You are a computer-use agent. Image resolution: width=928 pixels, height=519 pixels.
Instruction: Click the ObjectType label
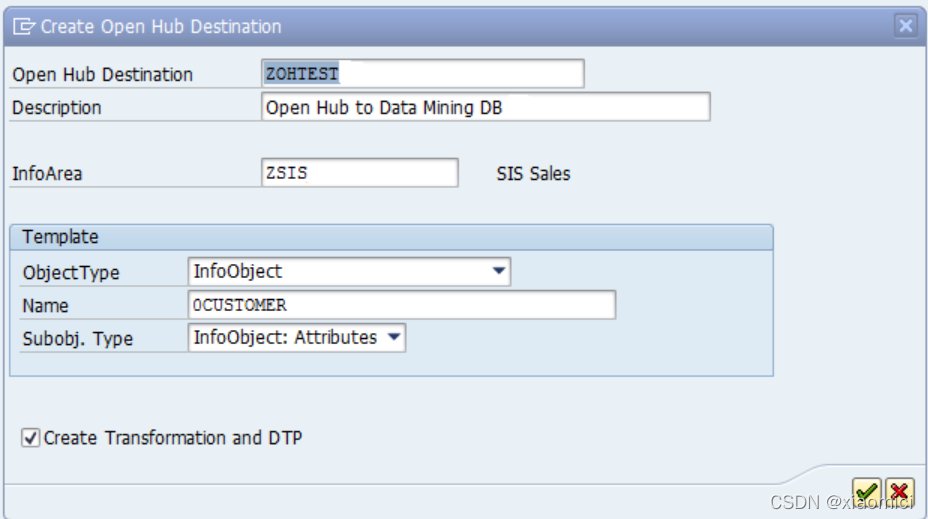pyautogui.click(x=71, y=273)
